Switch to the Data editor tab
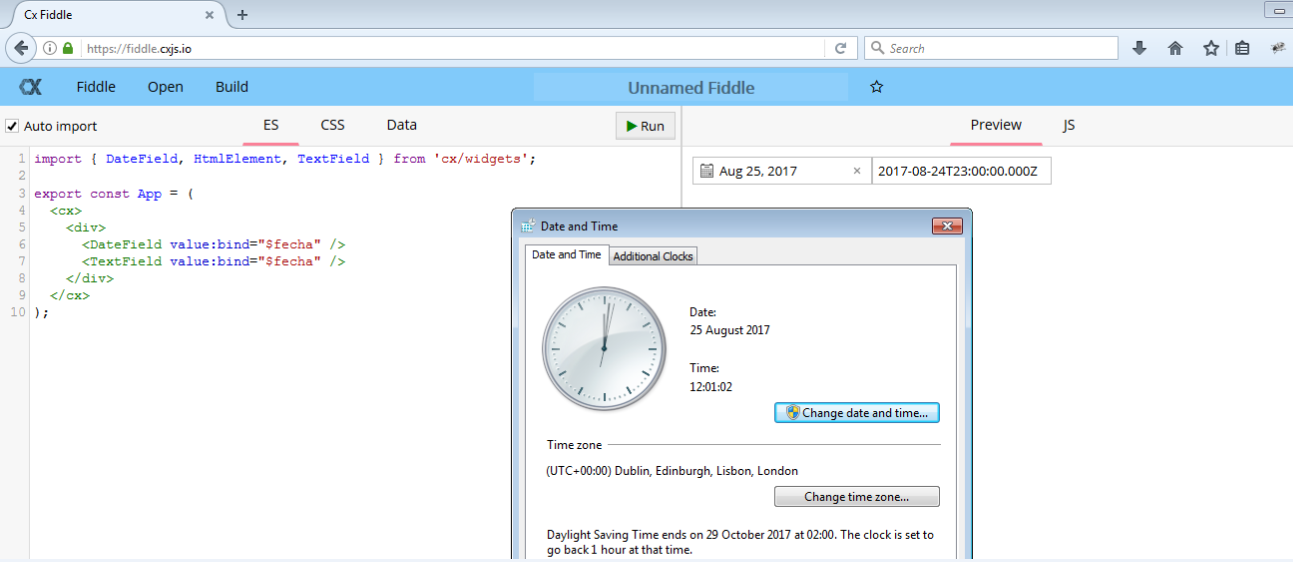1293x562 pixels. [x=402, y=126]
